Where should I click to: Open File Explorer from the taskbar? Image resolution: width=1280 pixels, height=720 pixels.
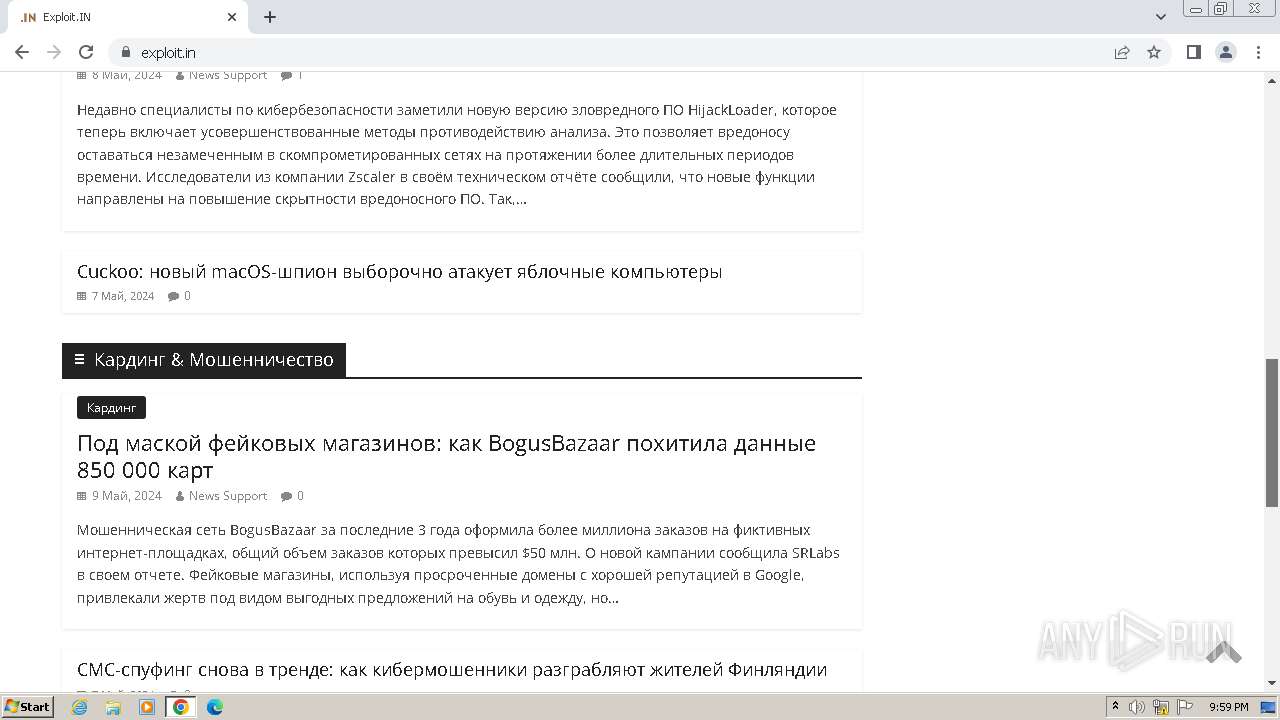[113, 707]
